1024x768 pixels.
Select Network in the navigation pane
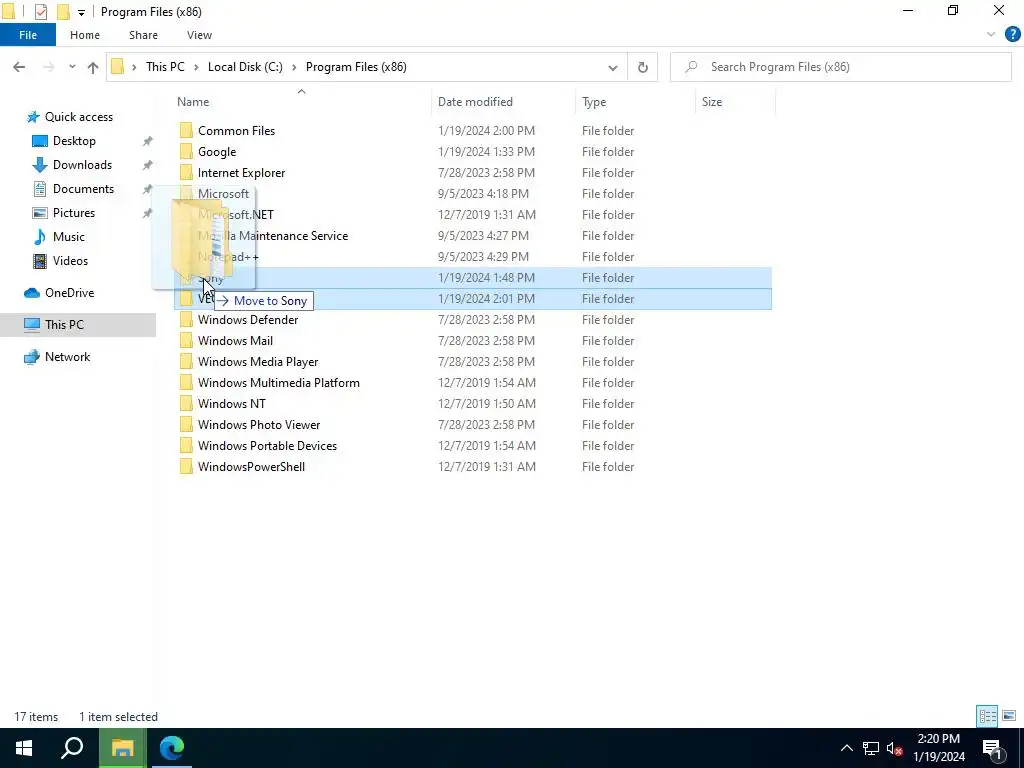tap(67, 357)
